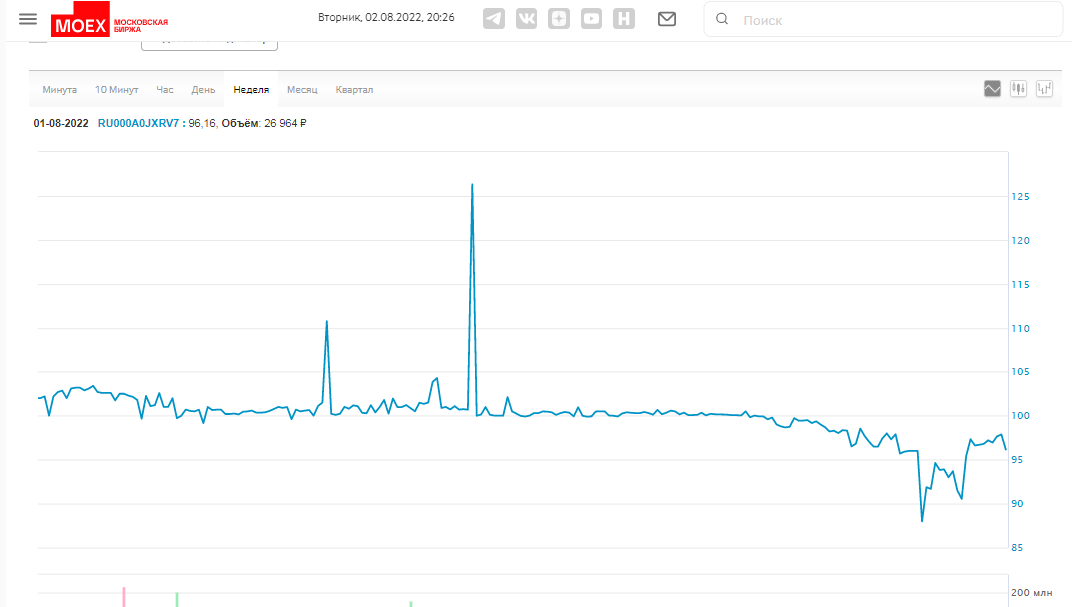Click the "105" price axis label
Image resolution: width=1072 pixels, height=607 pixels.
point(1020,371)
